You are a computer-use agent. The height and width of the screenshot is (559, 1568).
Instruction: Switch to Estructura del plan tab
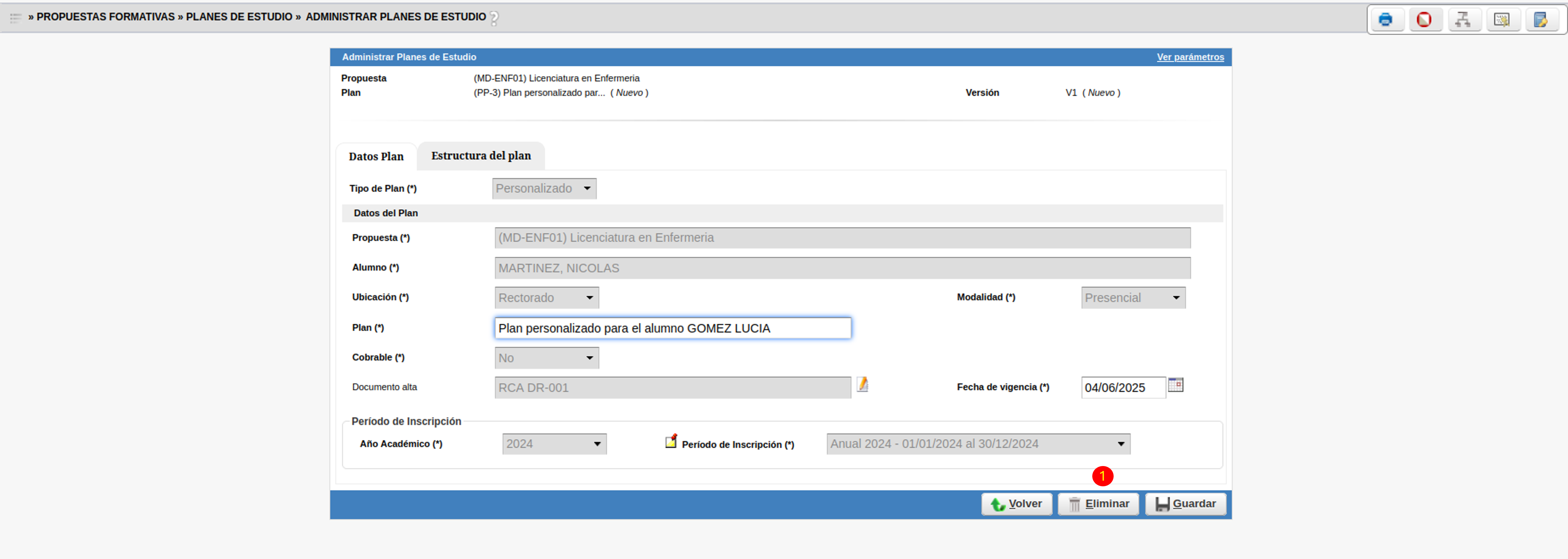coord(481,156)
